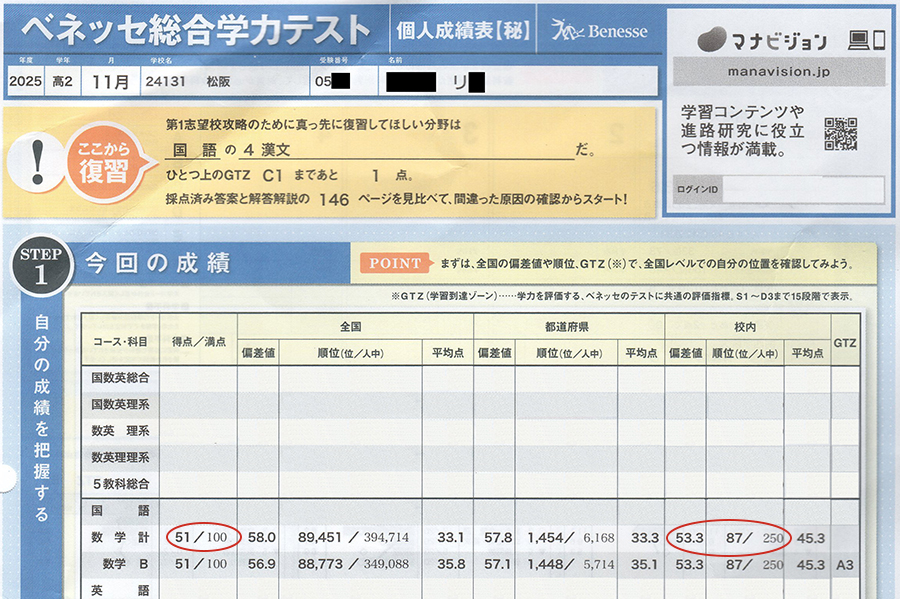Image resolution: width=900 pixels, height=599 pixels.
Task: Select the 都道府県 column group header
Action: click(x=568, y=326)
